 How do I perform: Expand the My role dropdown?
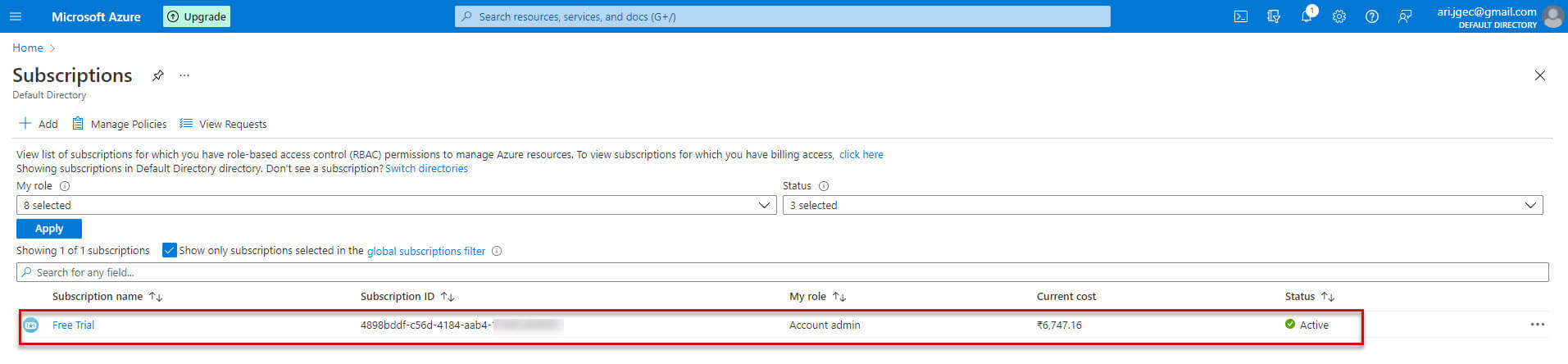click(x=396, y=205)
